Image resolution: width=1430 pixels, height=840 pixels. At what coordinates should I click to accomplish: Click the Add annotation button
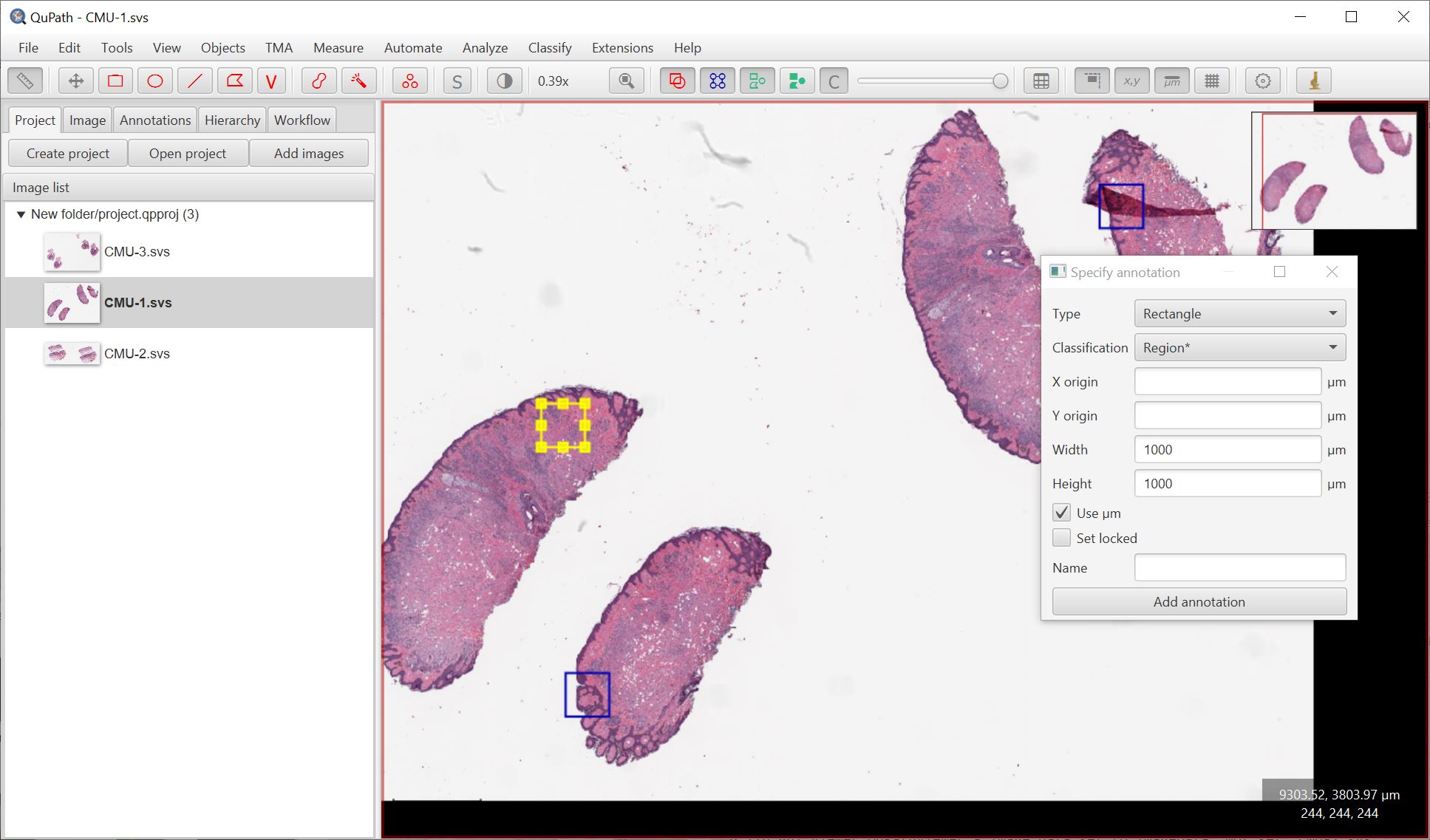pyautogui.click(x=1199, y=601)
